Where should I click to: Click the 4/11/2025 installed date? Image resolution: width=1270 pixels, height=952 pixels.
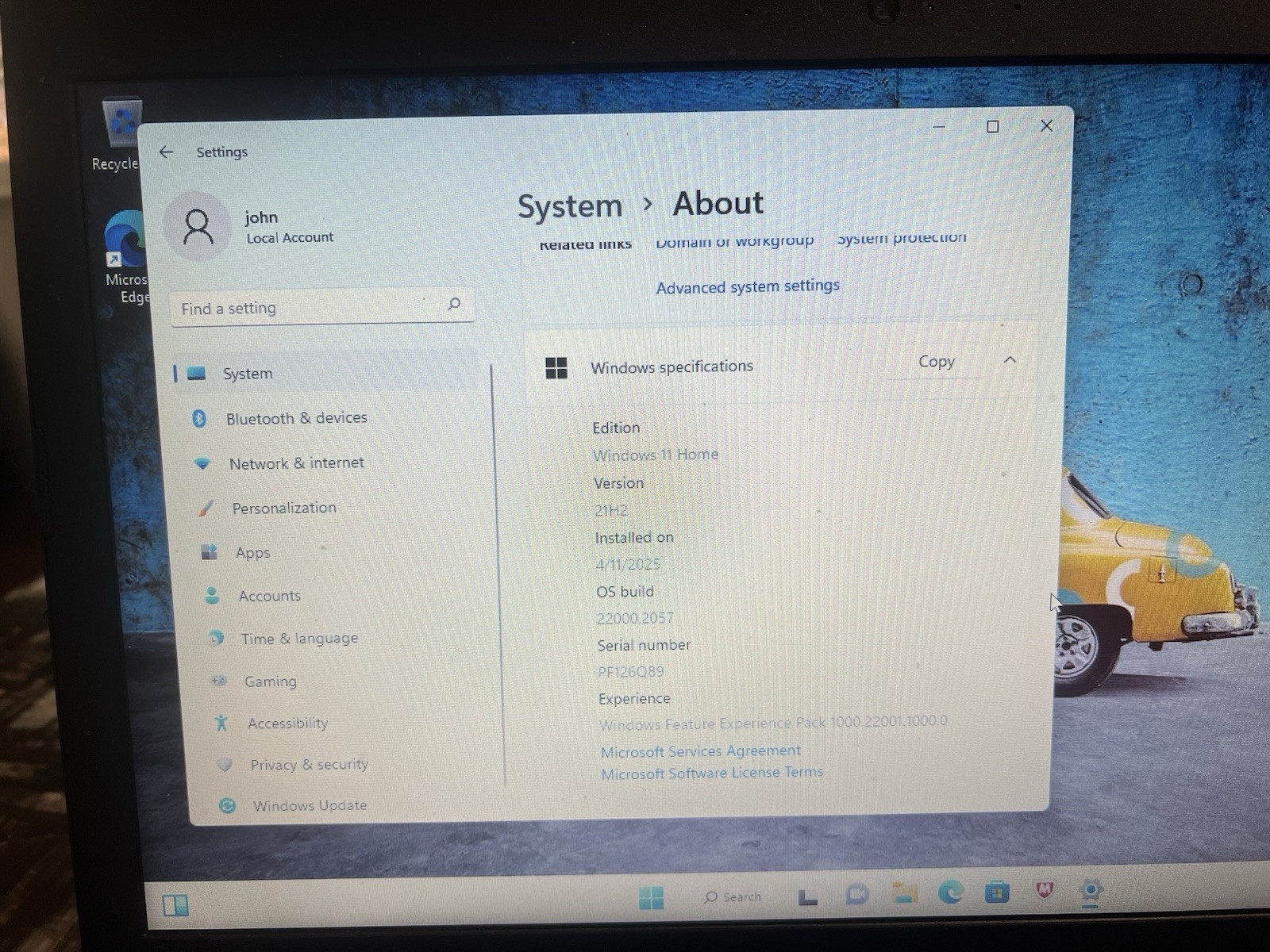pyautogui.click(x=628, y=564)
